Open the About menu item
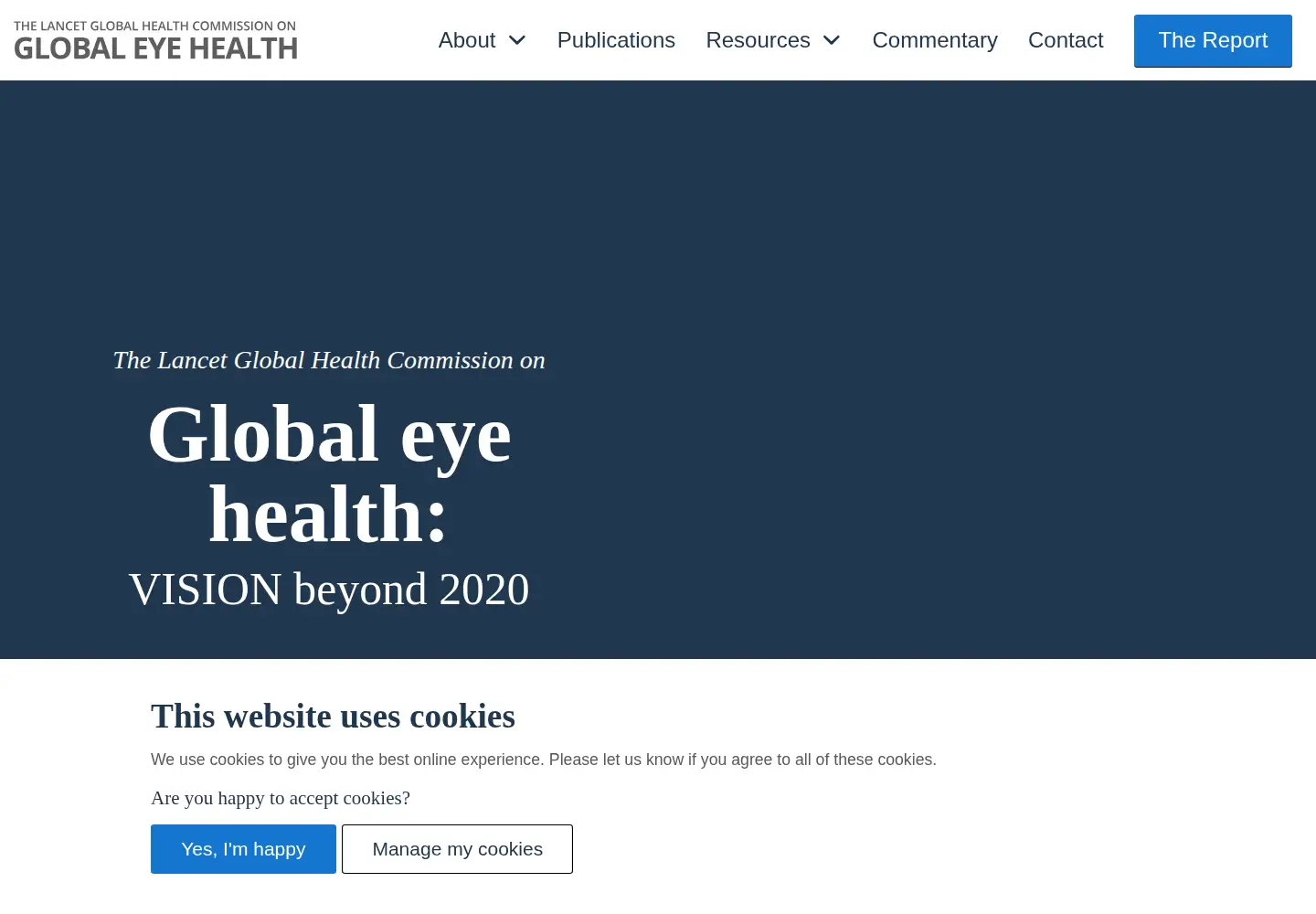 467,40
